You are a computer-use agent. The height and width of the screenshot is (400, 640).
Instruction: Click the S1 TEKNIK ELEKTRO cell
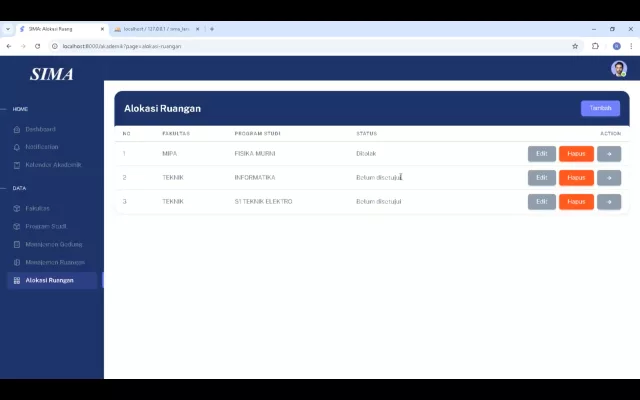click(263, 202)
